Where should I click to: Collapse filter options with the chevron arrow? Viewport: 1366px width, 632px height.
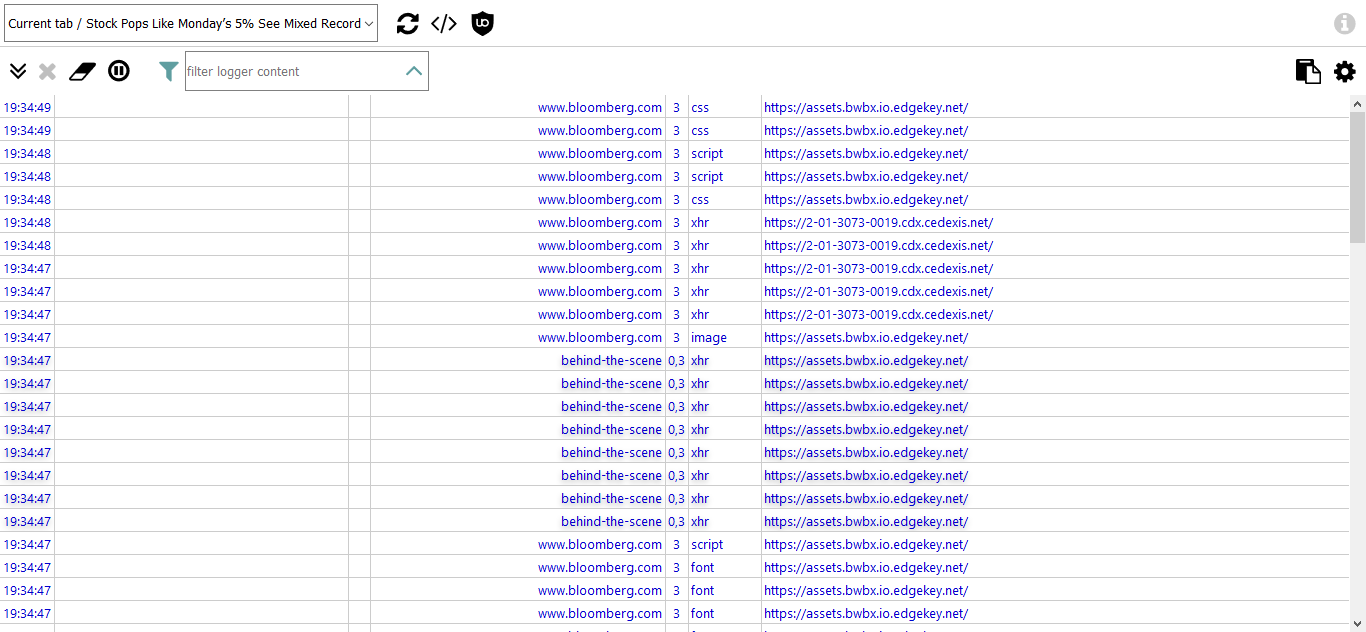point(414,71)
